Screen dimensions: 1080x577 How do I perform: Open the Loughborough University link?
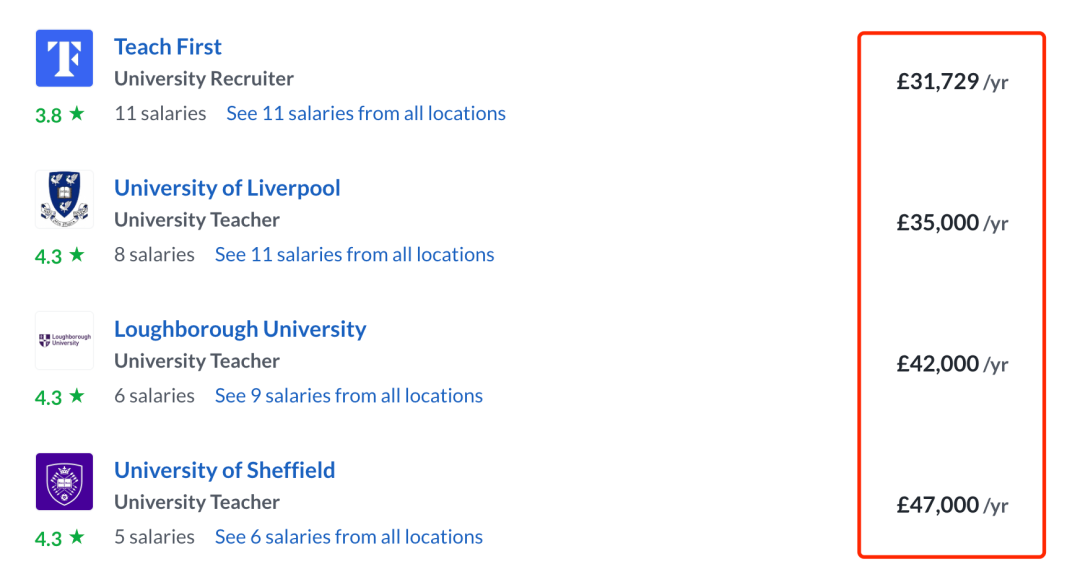pyautogui.click(x=240, y=329)
